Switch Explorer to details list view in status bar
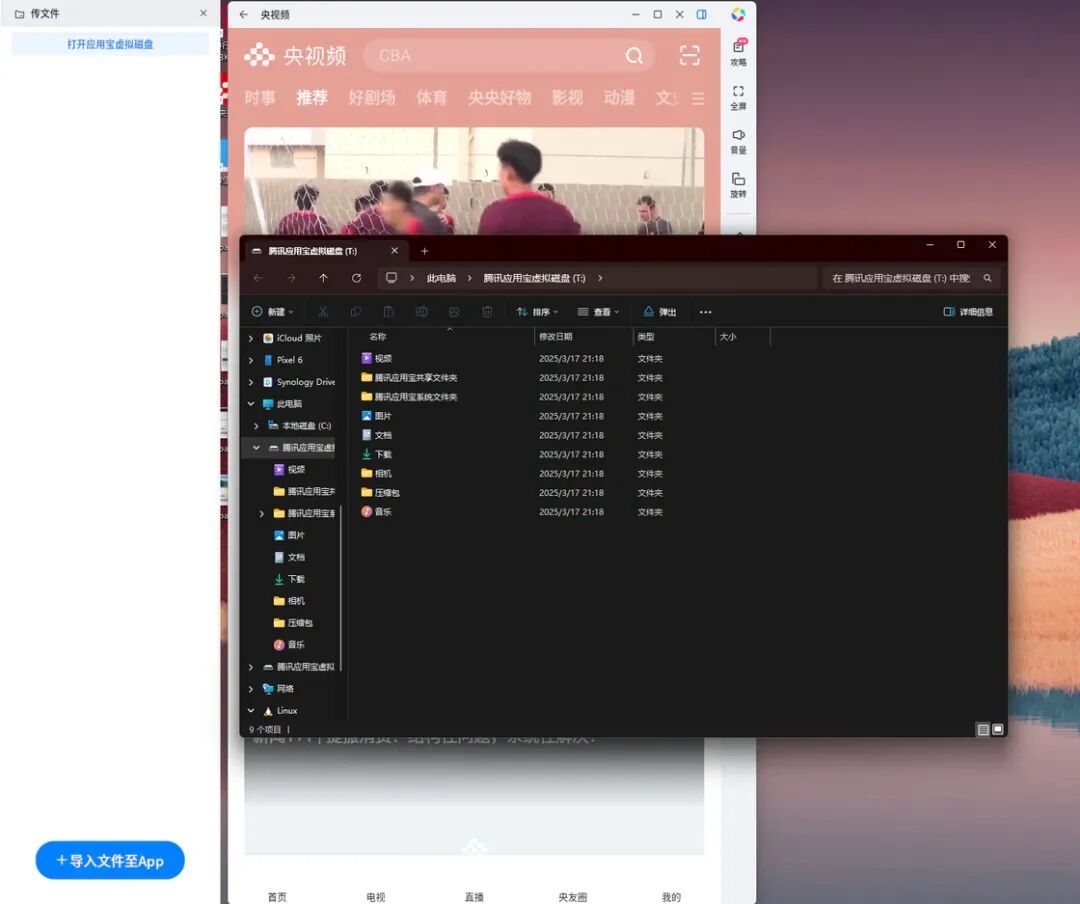The height and width of the screenshot is (904, 1080). point(983,730)
